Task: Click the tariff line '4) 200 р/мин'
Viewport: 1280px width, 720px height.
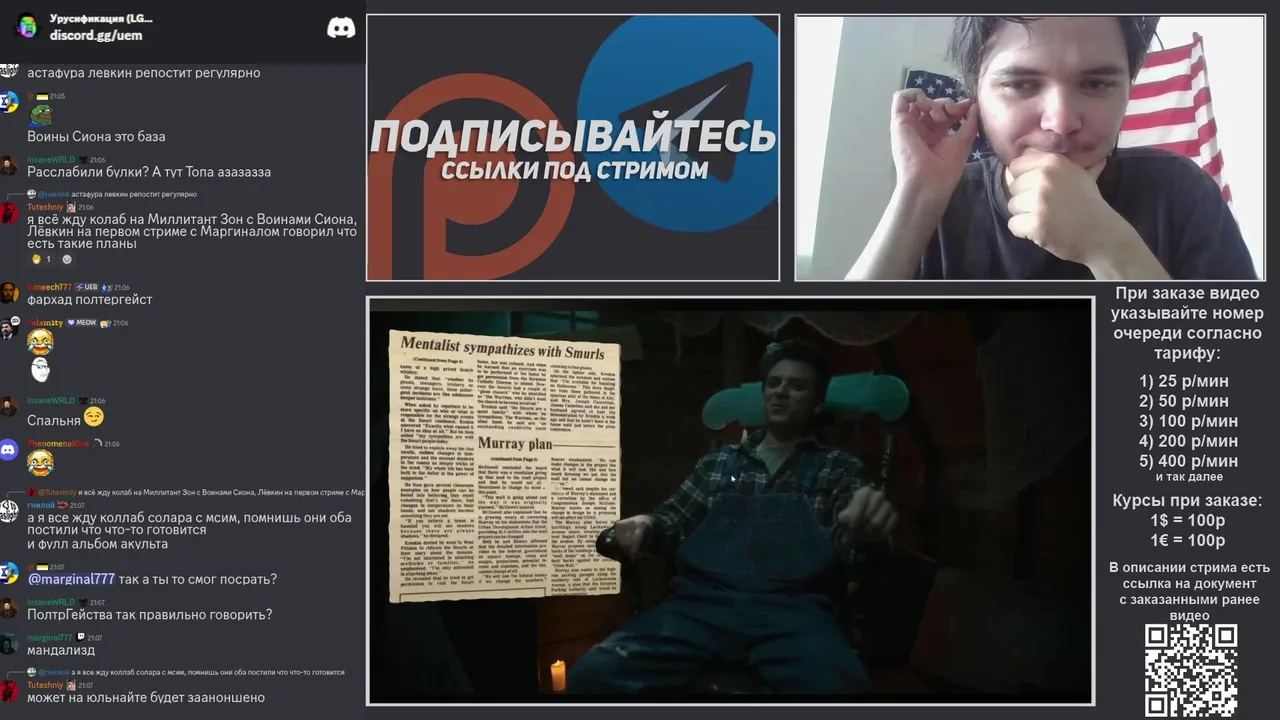Action: (x=1188, y=441)
